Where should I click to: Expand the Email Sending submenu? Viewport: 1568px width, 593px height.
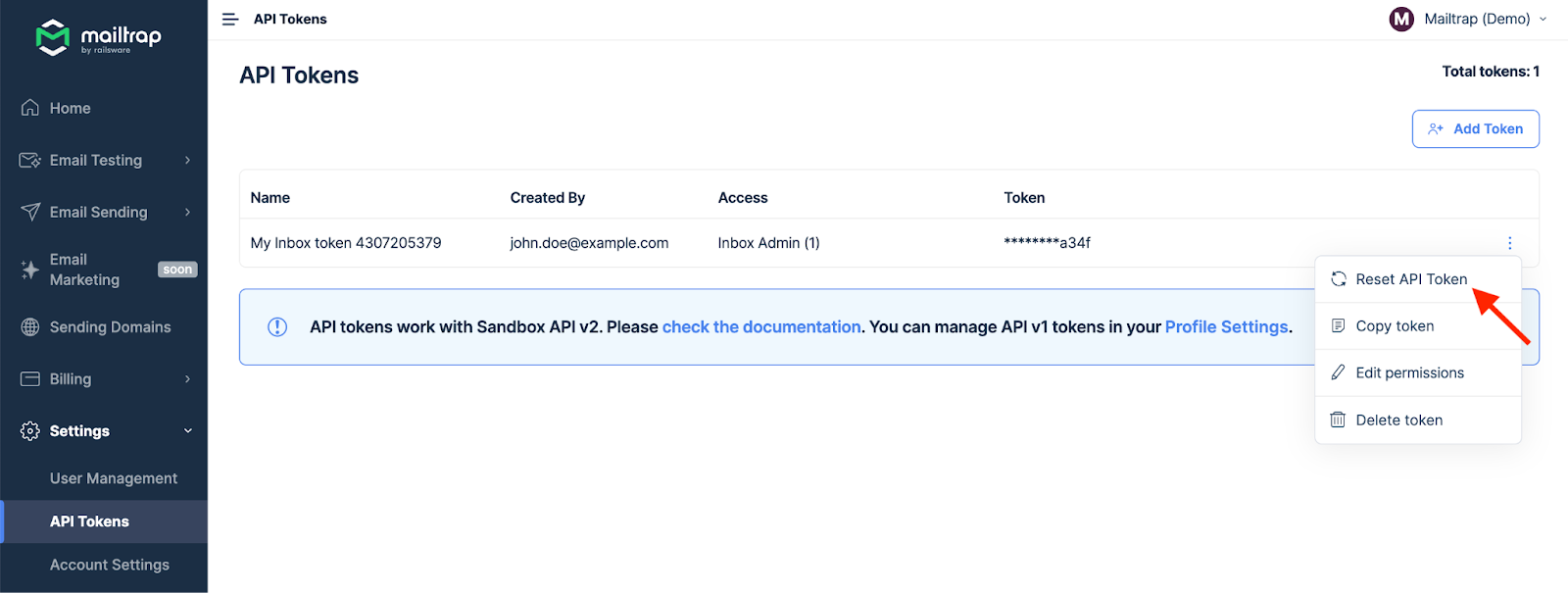point(187,213)
